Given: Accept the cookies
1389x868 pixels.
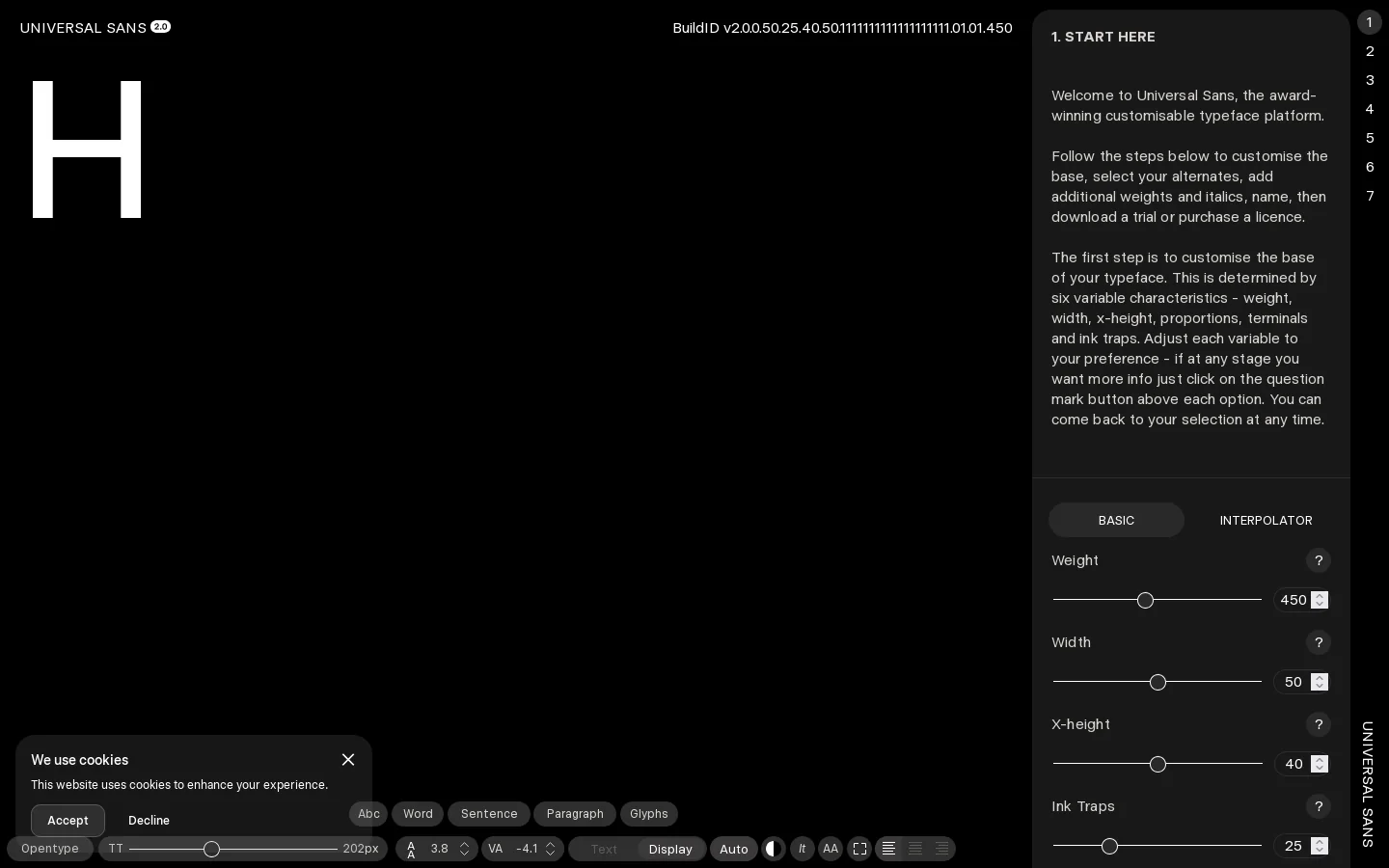Looking at the screenshot, I should pyautogui.click(x=68, y=821).
